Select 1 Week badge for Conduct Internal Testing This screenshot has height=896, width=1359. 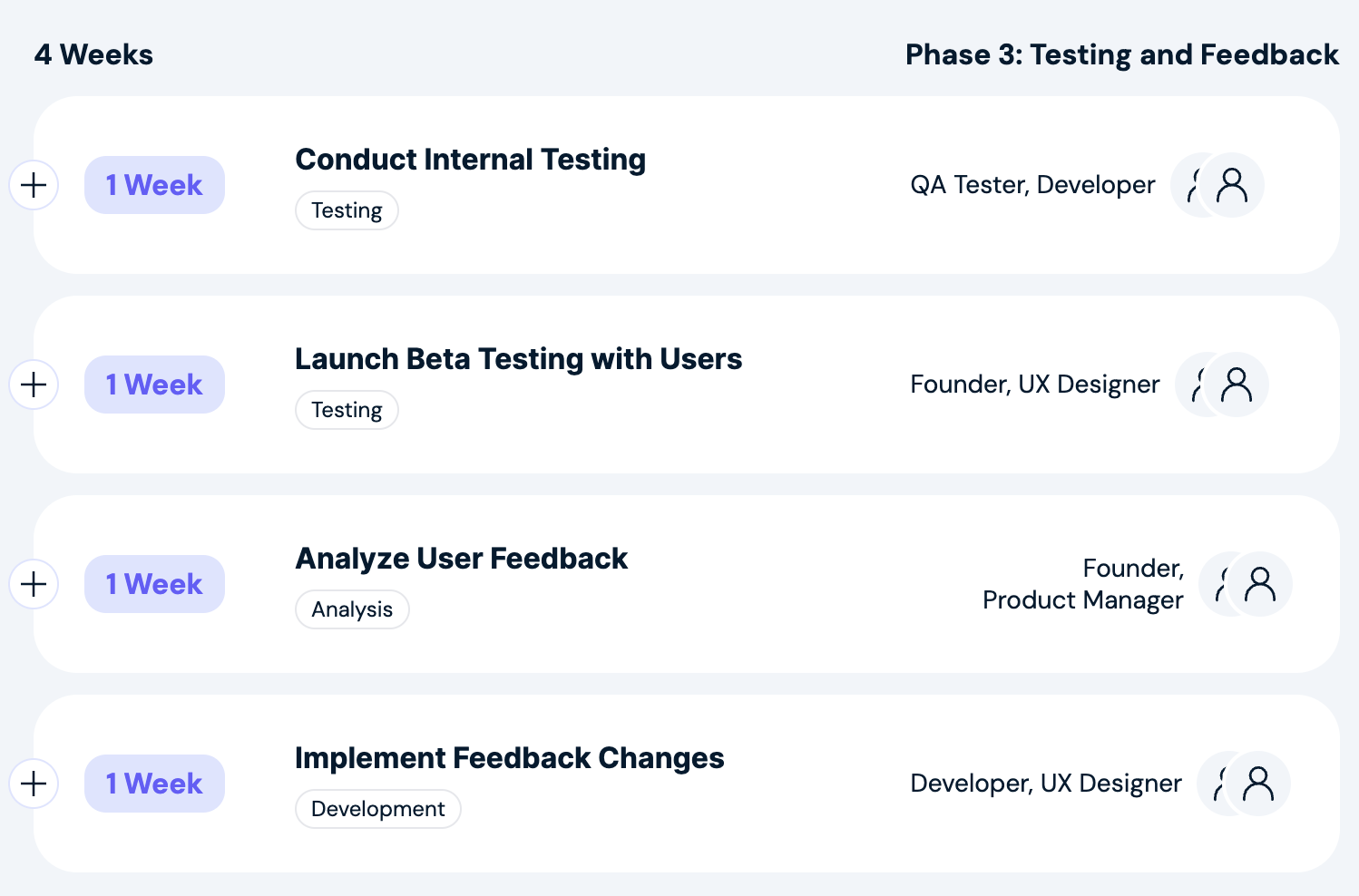(x=154, y=185)
